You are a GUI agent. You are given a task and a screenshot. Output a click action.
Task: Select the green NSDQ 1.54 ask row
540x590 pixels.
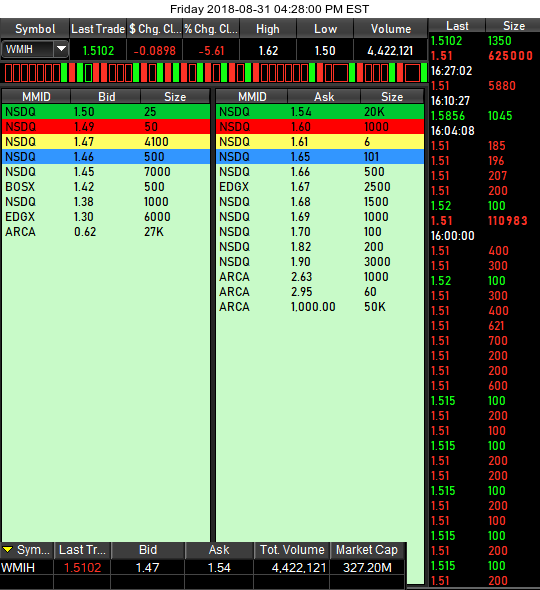tap(320, 112)
